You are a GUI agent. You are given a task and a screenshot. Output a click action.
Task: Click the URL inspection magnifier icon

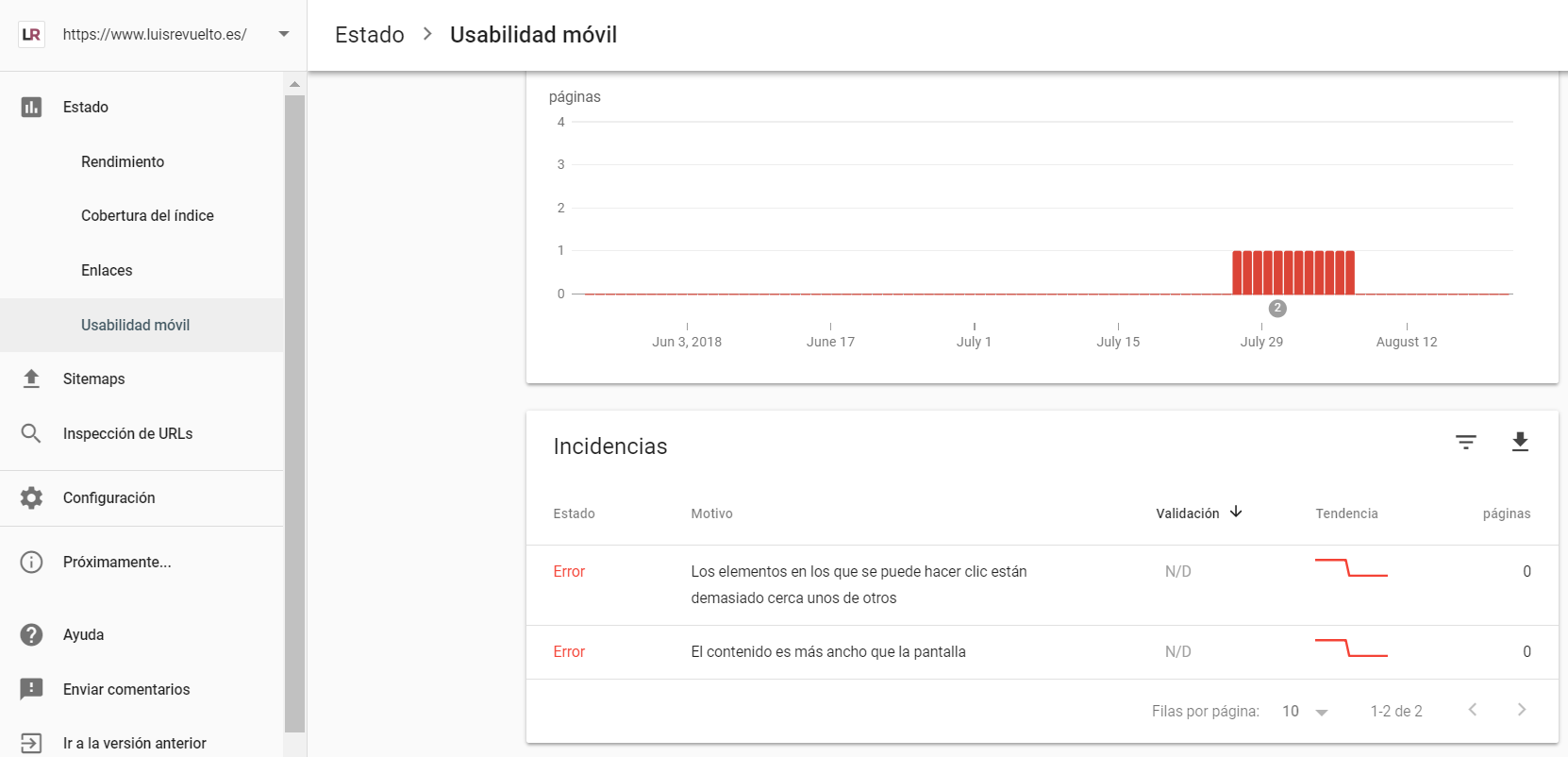point(31,433)
